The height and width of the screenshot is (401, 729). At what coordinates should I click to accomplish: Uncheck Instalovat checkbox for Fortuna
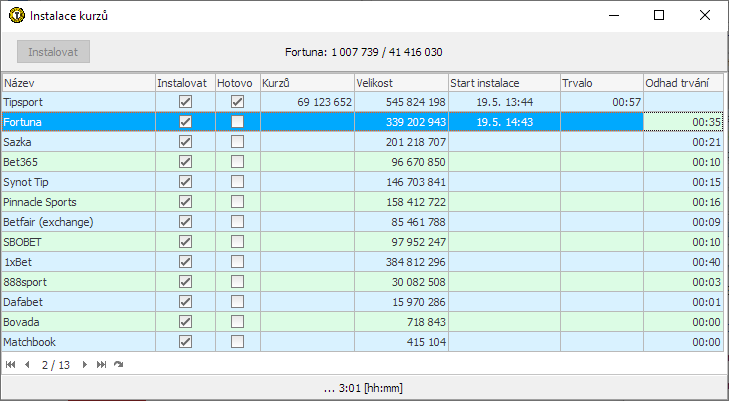point(186,121)
